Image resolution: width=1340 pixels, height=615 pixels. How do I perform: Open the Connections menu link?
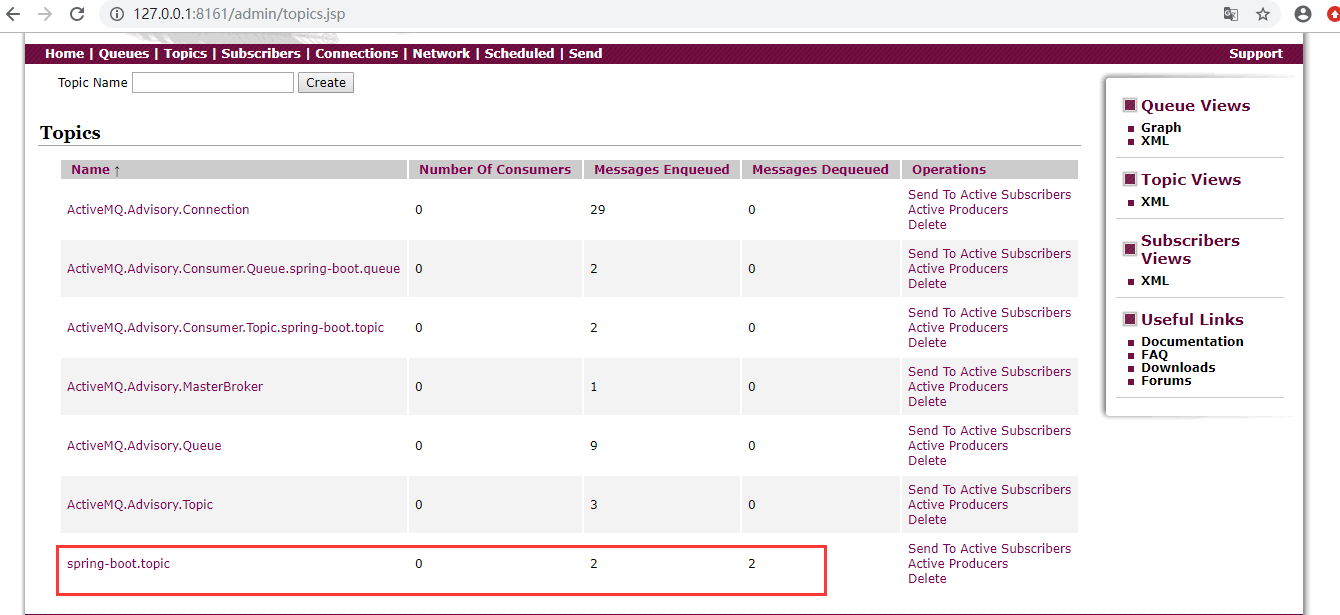pos(357,54)
